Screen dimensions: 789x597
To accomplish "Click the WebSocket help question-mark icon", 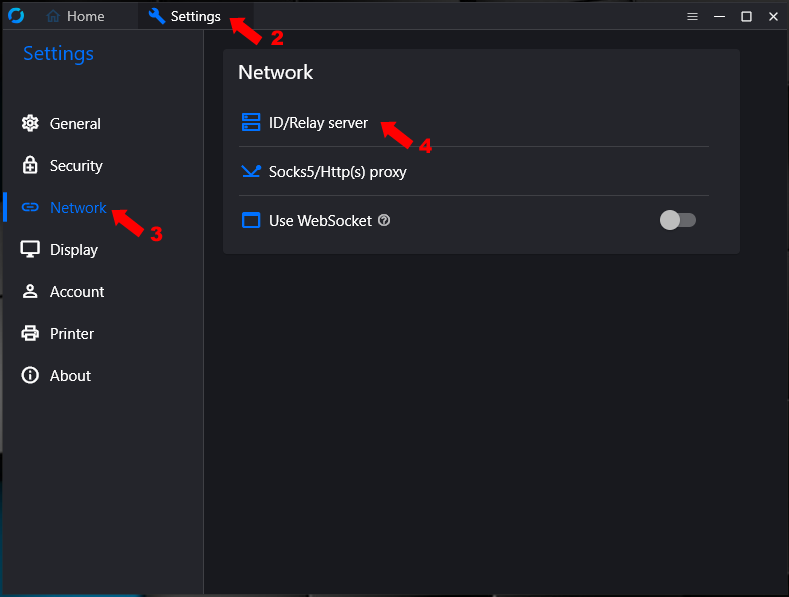I will [384, 221].
